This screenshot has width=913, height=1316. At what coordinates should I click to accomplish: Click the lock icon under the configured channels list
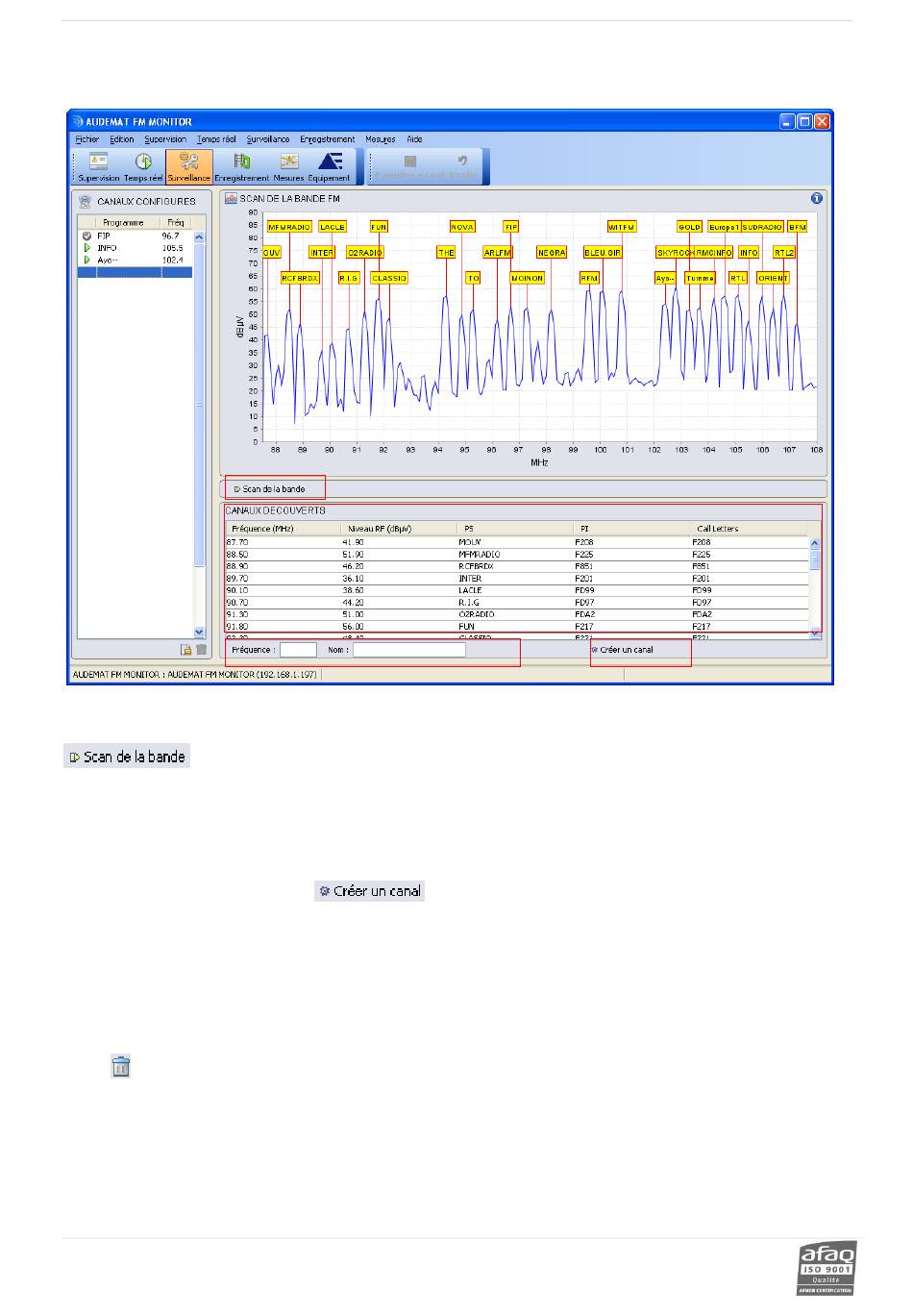186,650
